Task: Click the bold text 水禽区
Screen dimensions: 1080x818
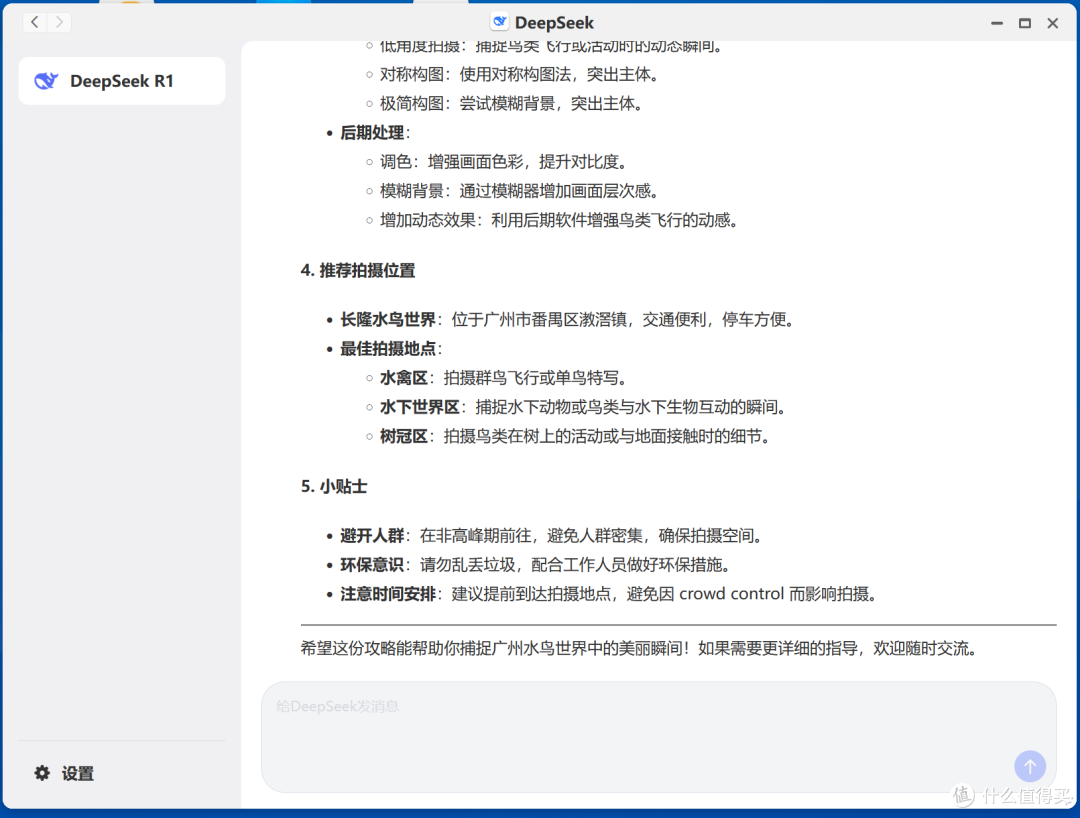Action: tap(404, 378)
